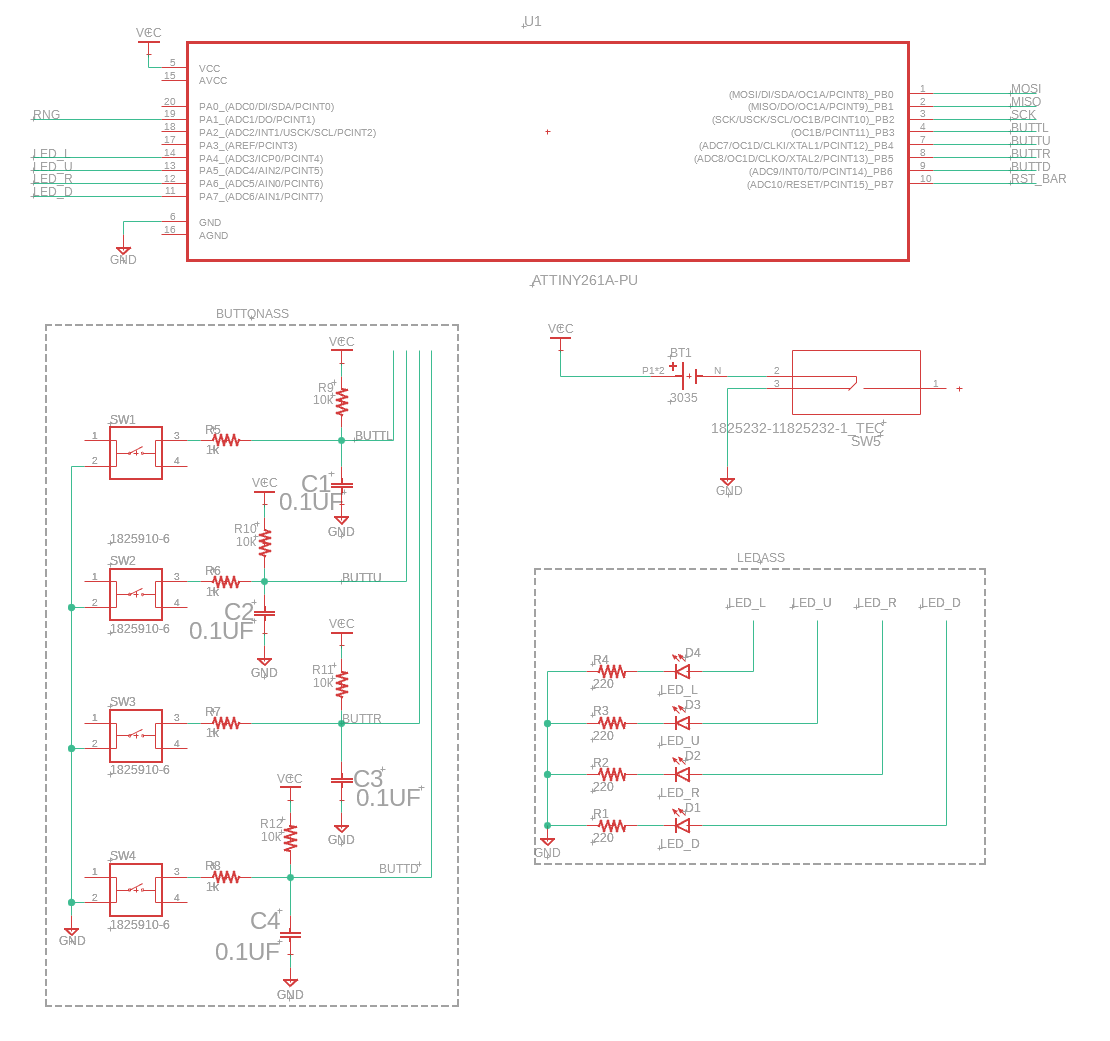Select the R12 10K pull-up resistor

tap(290, 838)
